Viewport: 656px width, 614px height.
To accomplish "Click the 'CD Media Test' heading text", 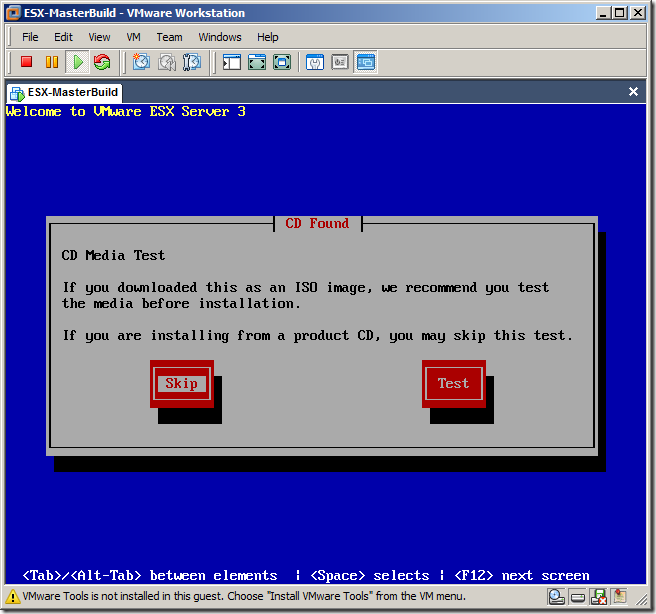I will coord(113,255).
